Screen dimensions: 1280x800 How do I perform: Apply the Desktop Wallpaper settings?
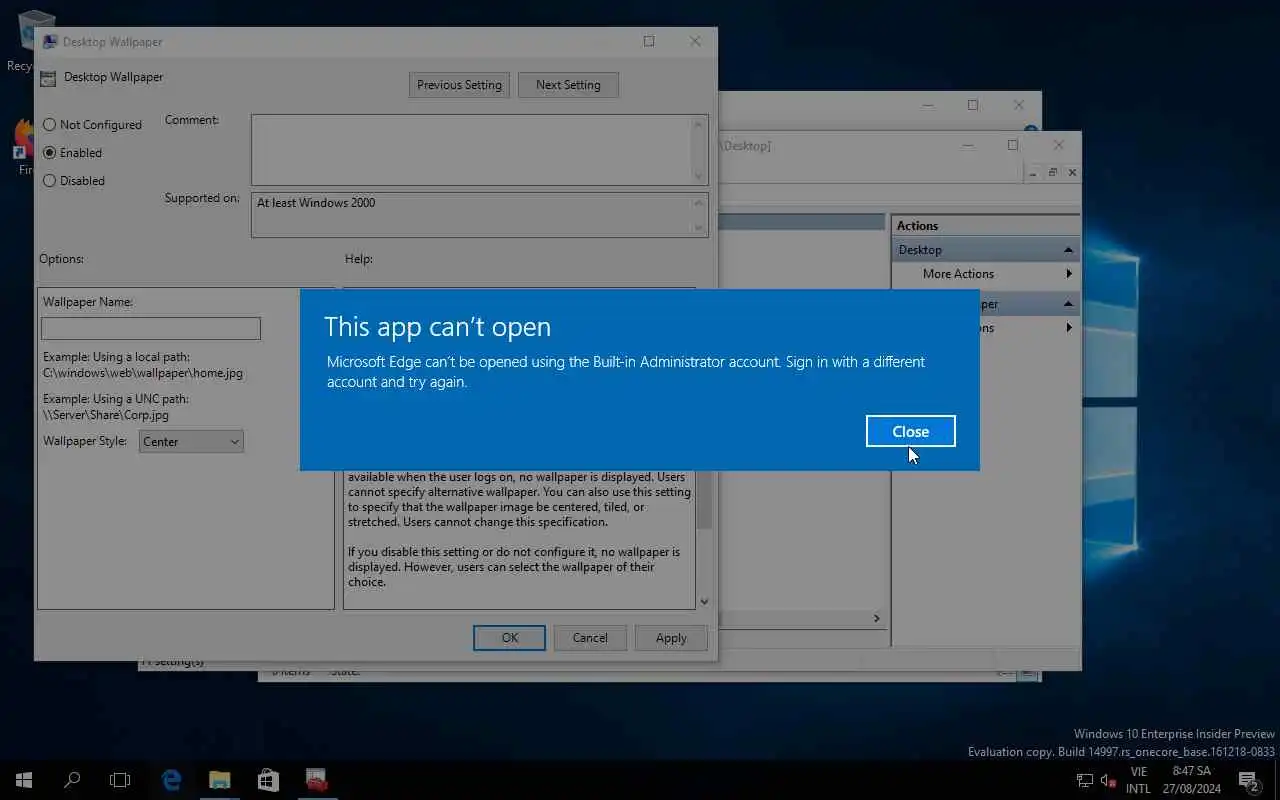click(x=671, y=638)
